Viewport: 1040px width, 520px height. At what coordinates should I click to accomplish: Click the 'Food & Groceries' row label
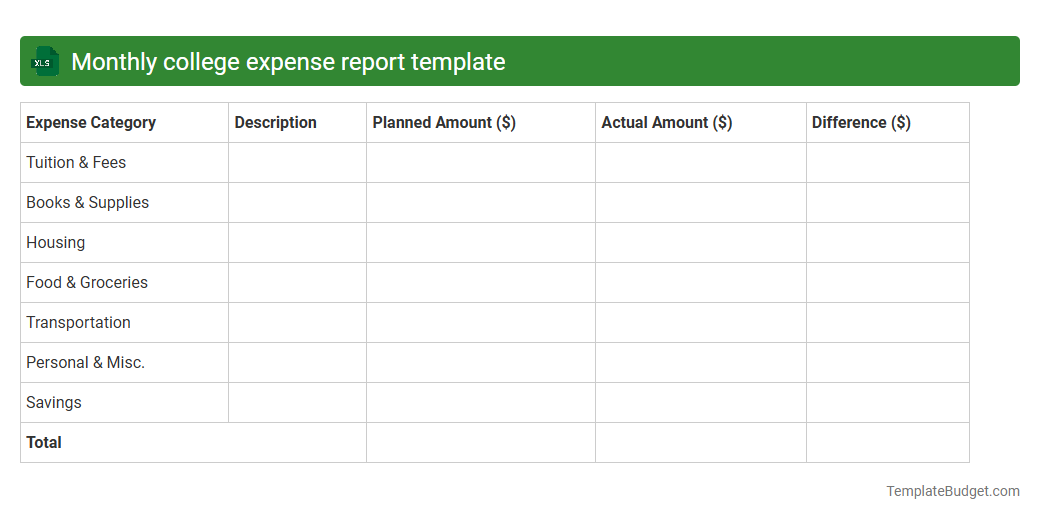click(87, 283)
